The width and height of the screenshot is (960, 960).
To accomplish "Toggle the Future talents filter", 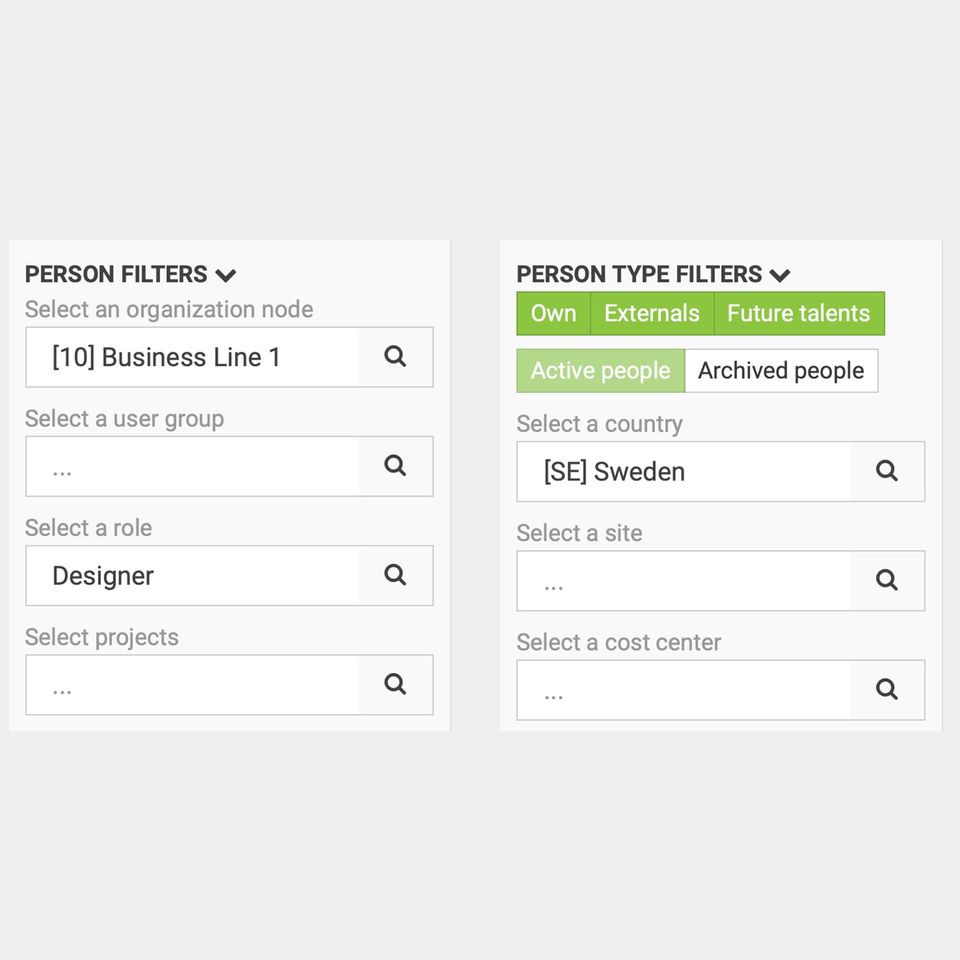I will (x=798, y=313).
